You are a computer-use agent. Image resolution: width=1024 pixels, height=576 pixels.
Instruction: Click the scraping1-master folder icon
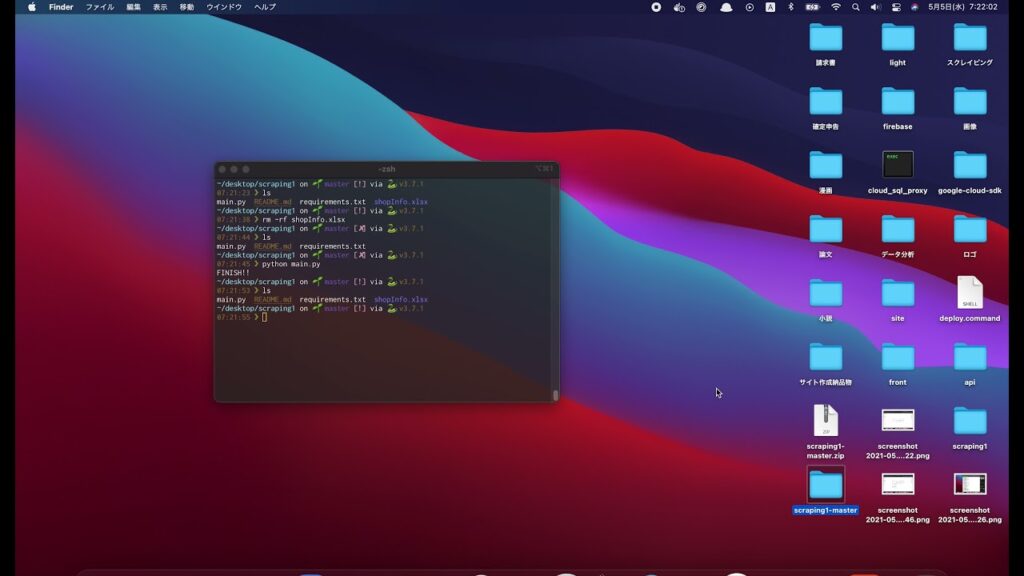pos(825,485)
